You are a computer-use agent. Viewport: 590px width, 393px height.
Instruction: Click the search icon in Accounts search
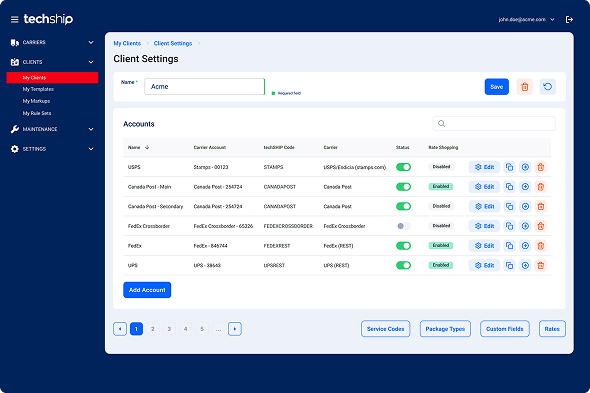click(442, 123)
